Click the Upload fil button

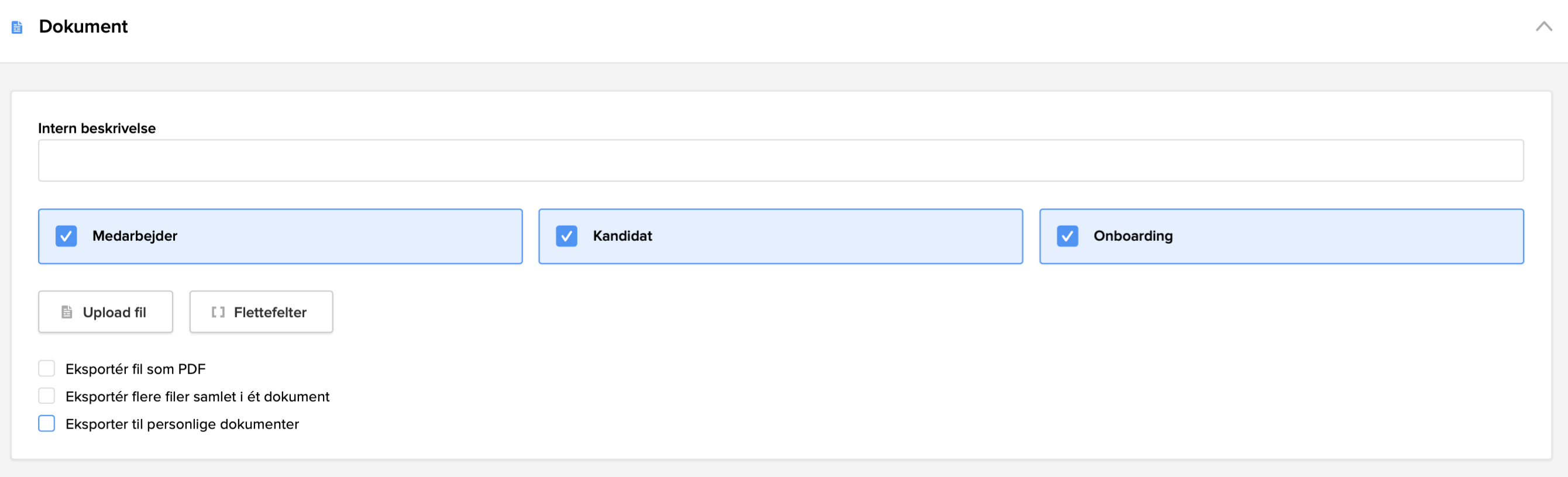pyautogui.click(x=105, y=312)
